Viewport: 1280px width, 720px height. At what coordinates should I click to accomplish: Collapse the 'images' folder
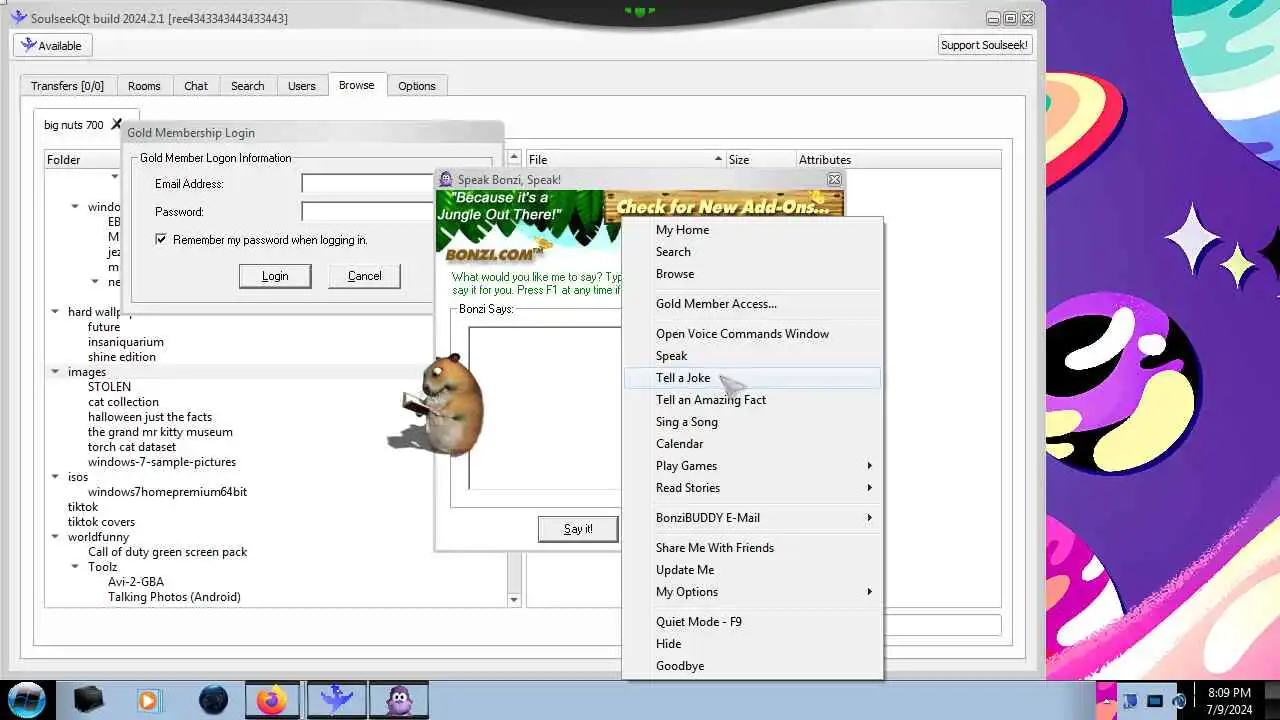click(55, 372)
